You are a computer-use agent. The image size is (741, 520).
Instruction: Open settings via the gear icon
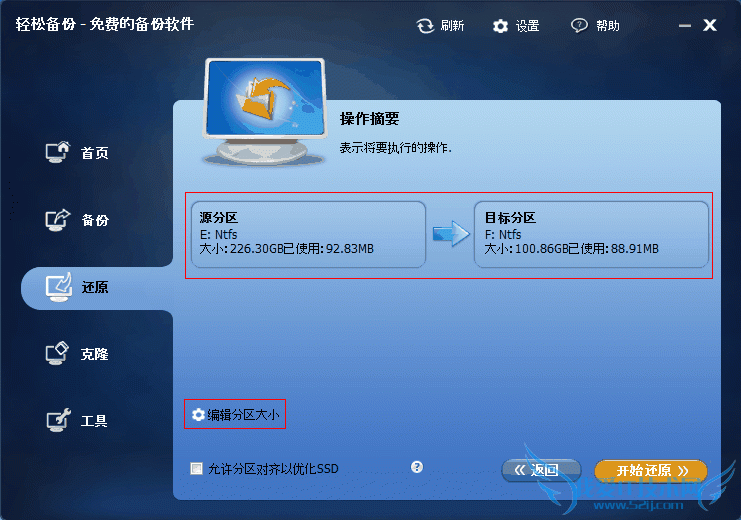point(500,26)
